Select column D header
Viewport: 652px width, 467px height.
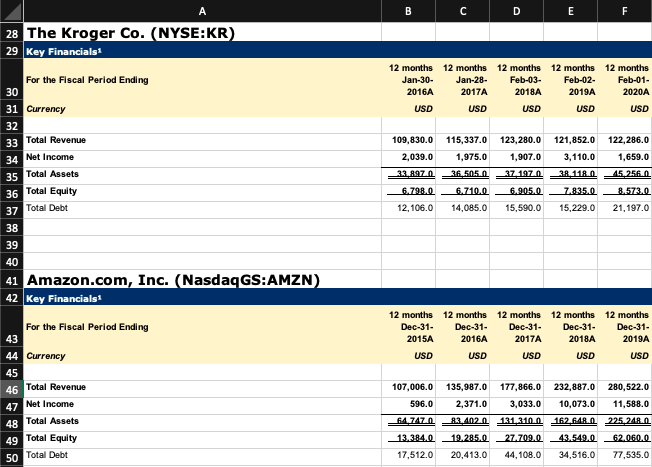pos(516,11)
